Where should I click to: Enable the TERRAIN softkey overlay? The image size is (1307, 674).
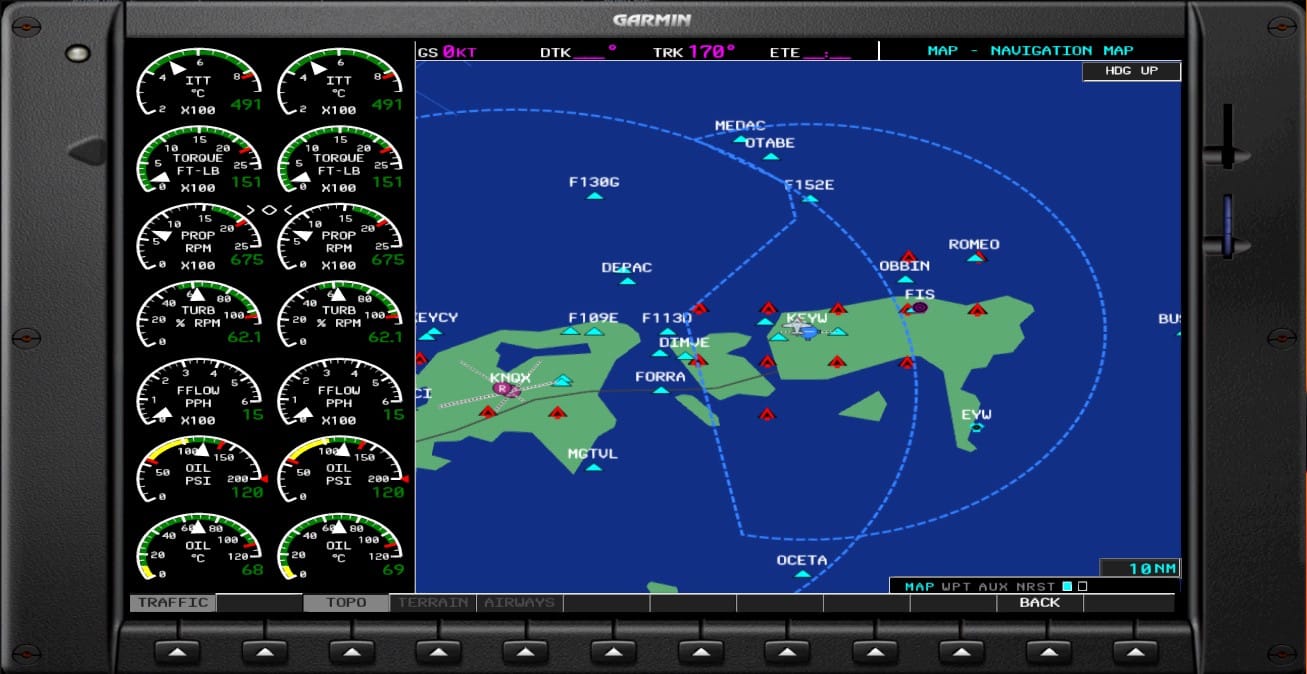point(433,603)
